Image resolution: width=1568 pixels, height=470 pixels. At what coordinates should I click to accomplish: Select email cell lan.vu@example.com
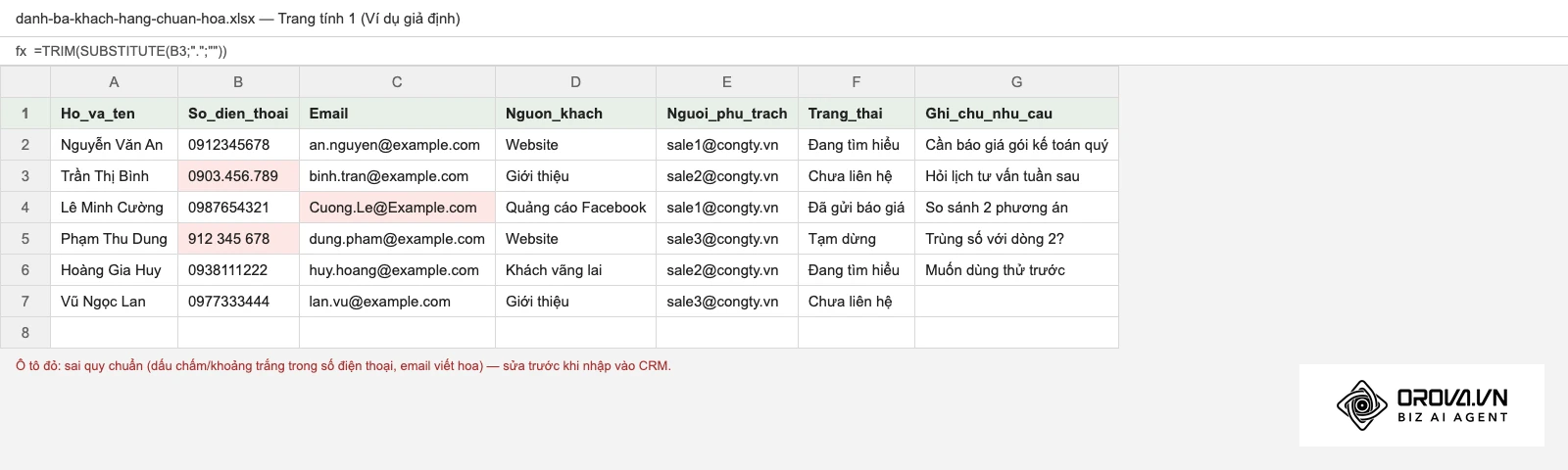click(397, 302)
